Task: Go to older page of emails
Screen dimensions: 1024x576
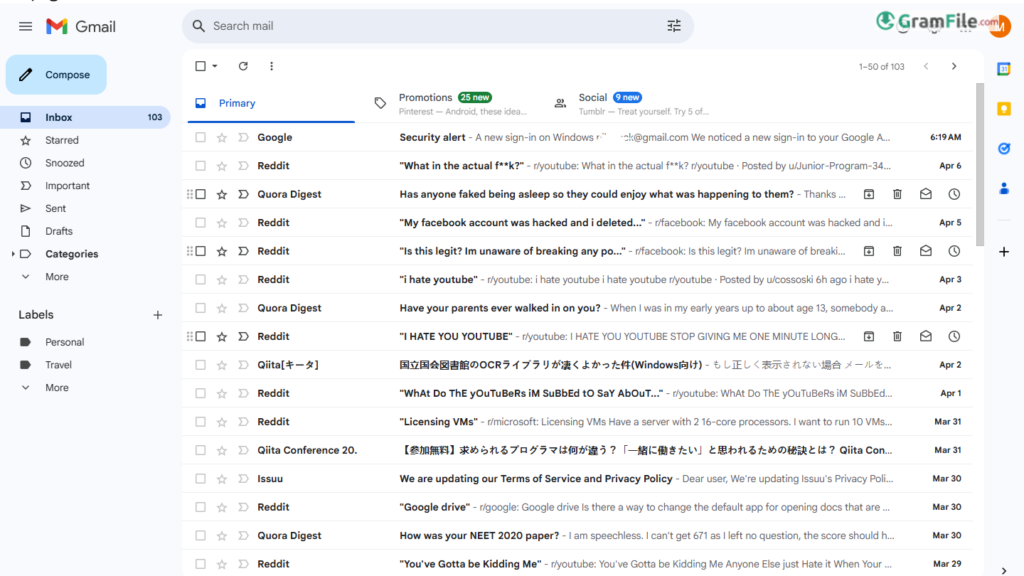Action: pos(954,67)
